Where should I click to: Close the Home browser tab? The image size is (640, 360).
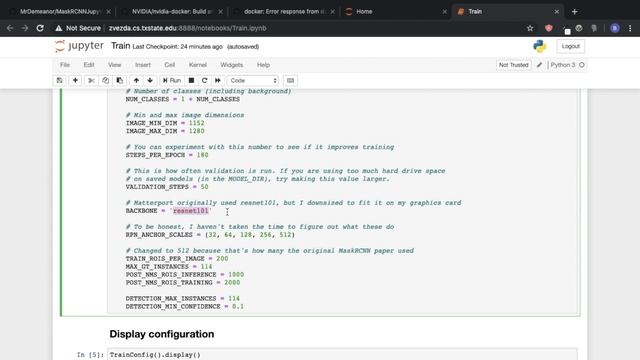click(444, 12)
